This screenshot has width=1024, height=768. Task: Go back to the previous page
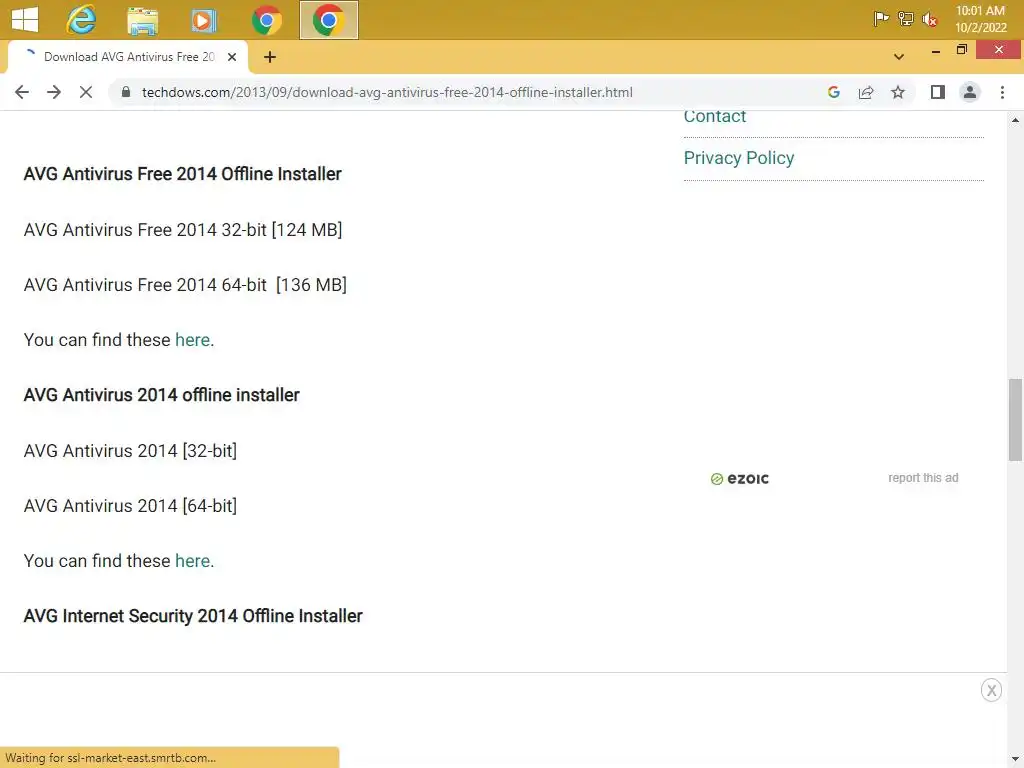tap(22, 92)
